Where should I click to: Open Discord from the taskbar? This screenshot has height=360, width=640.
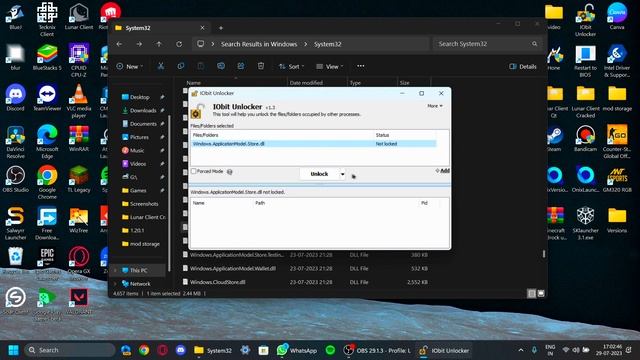pyautogui.click(x=181, y=350)
